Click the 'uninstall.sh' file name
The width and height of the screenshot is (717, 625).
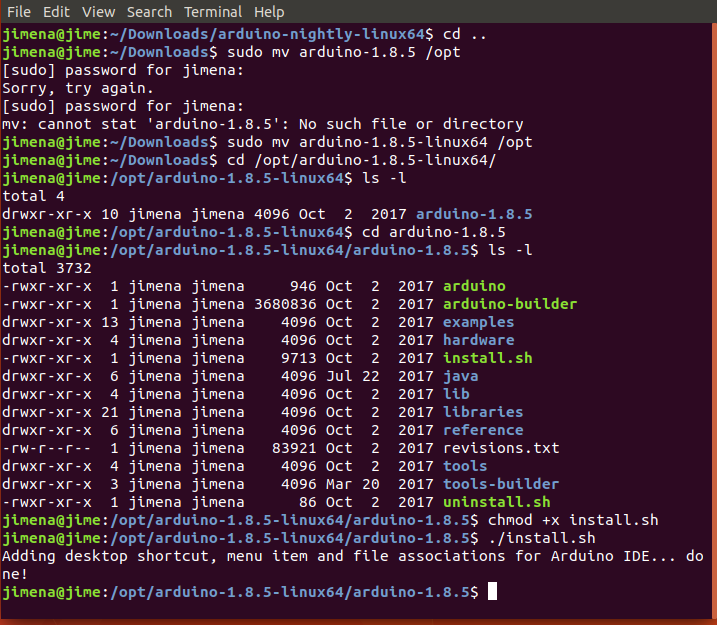(x=497, y=502)
